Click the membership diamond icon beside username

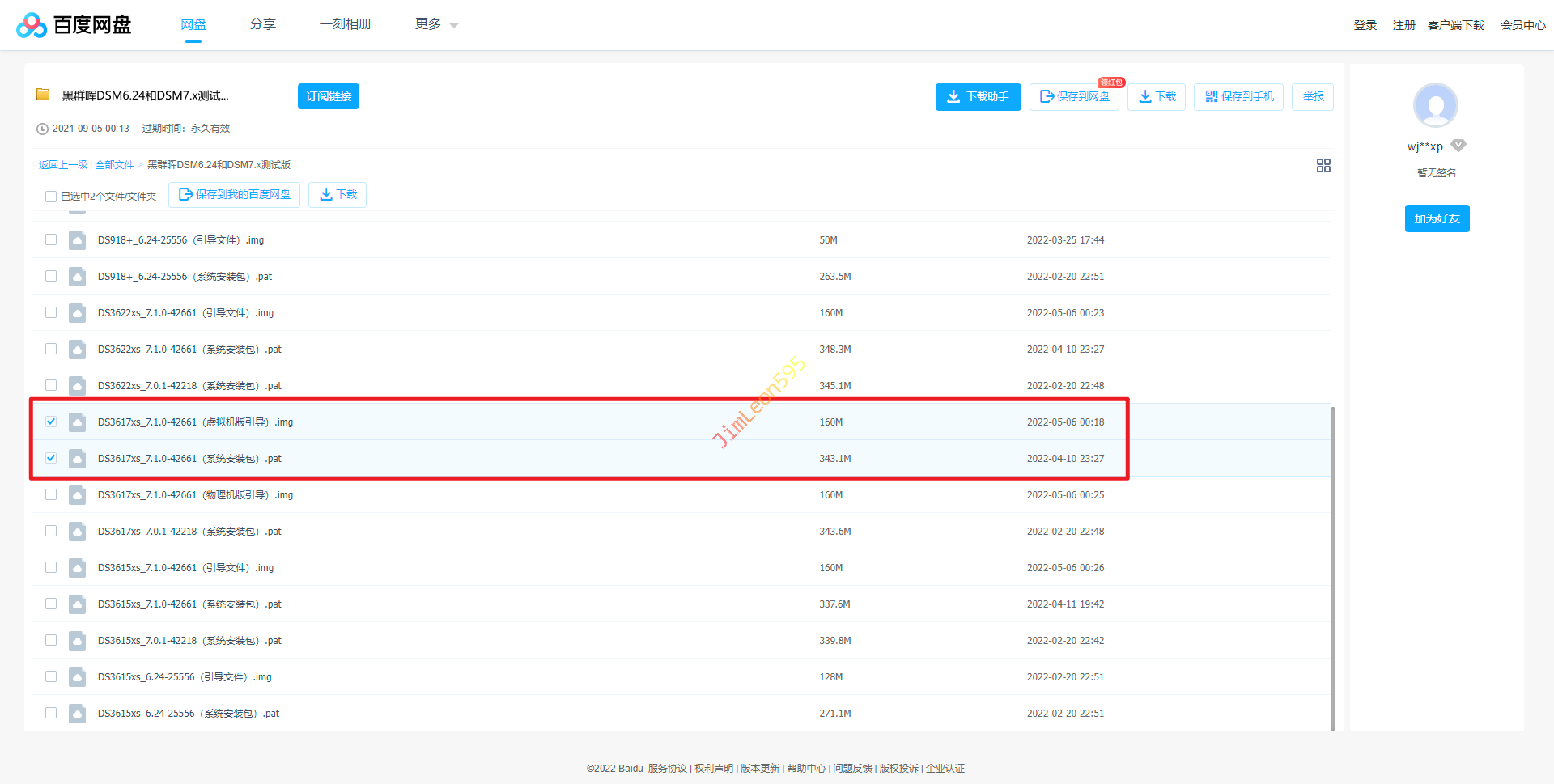coord(1458,146)
